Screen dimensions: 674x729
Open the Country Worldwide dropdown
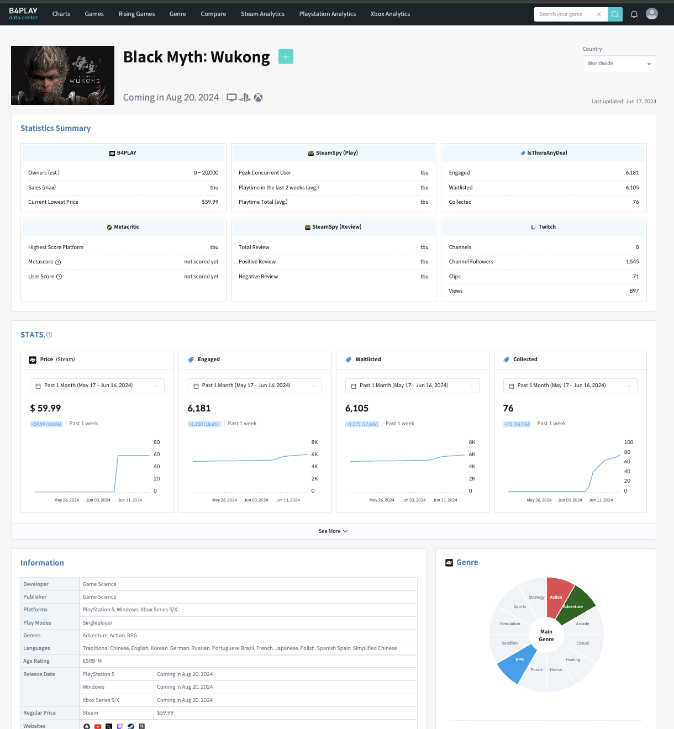[619, 64]
